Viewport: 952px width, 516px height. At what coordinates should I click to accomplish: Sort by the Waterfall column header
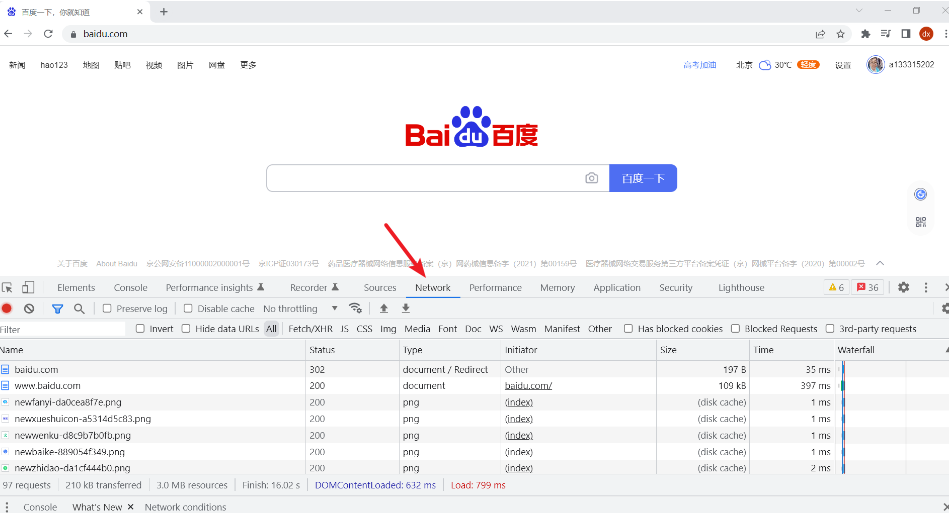pos(891,350)
